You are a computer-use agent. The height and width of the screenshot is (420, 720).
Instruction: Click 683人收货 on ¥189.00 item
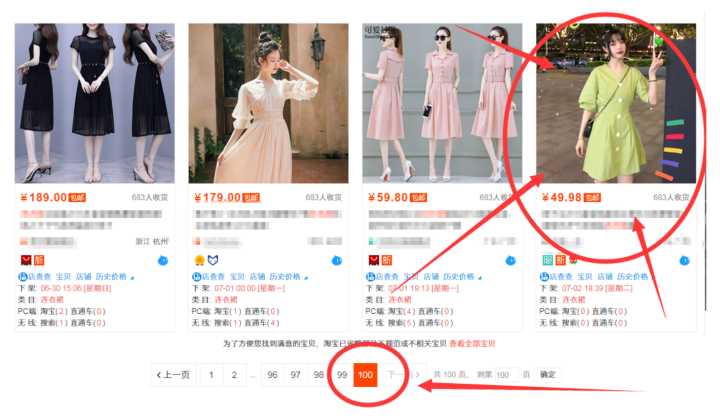(150, 197)
